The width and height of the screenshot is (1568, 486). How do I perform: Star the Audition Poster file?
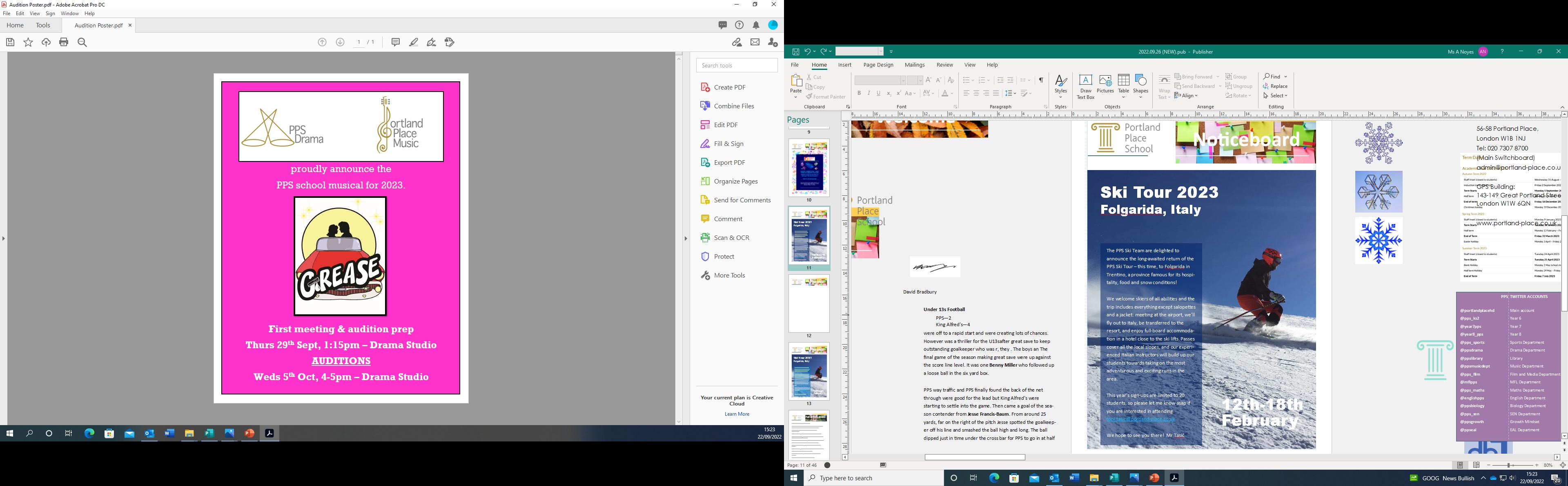28,42
